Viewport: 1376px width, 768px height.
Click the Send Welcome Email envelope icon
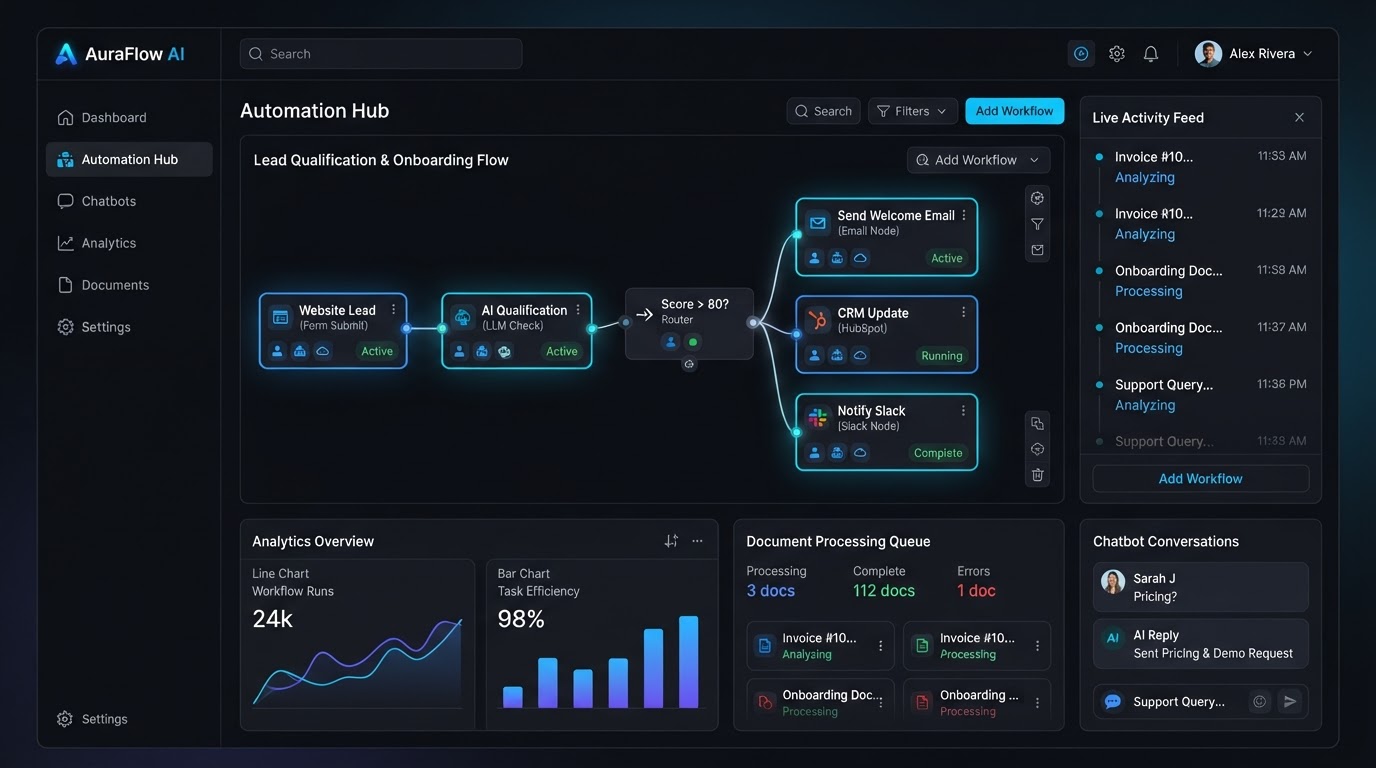[818, 222]
